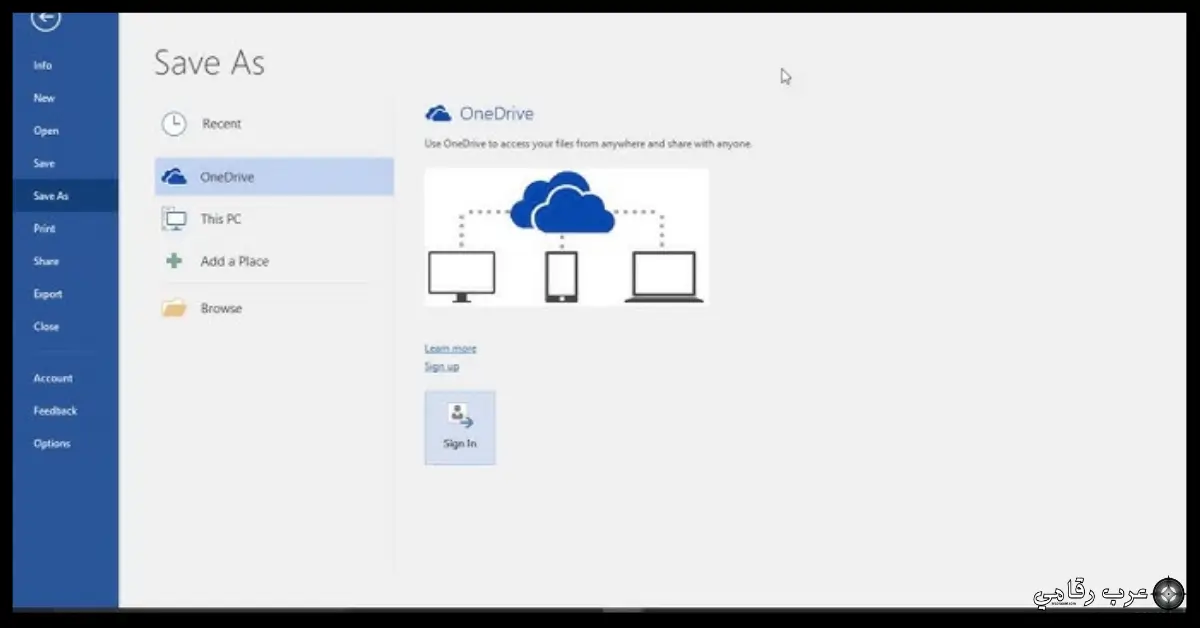The height and width of the screenshot is (628, 1200).
Task: Open the Account page
Action: click(53, 378)
